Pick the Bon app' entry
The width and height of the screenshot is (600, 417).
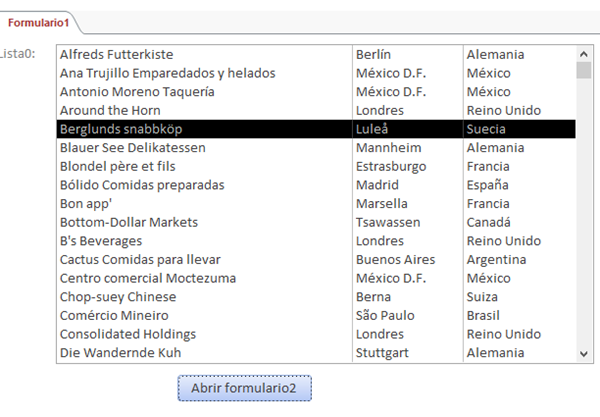87,203
